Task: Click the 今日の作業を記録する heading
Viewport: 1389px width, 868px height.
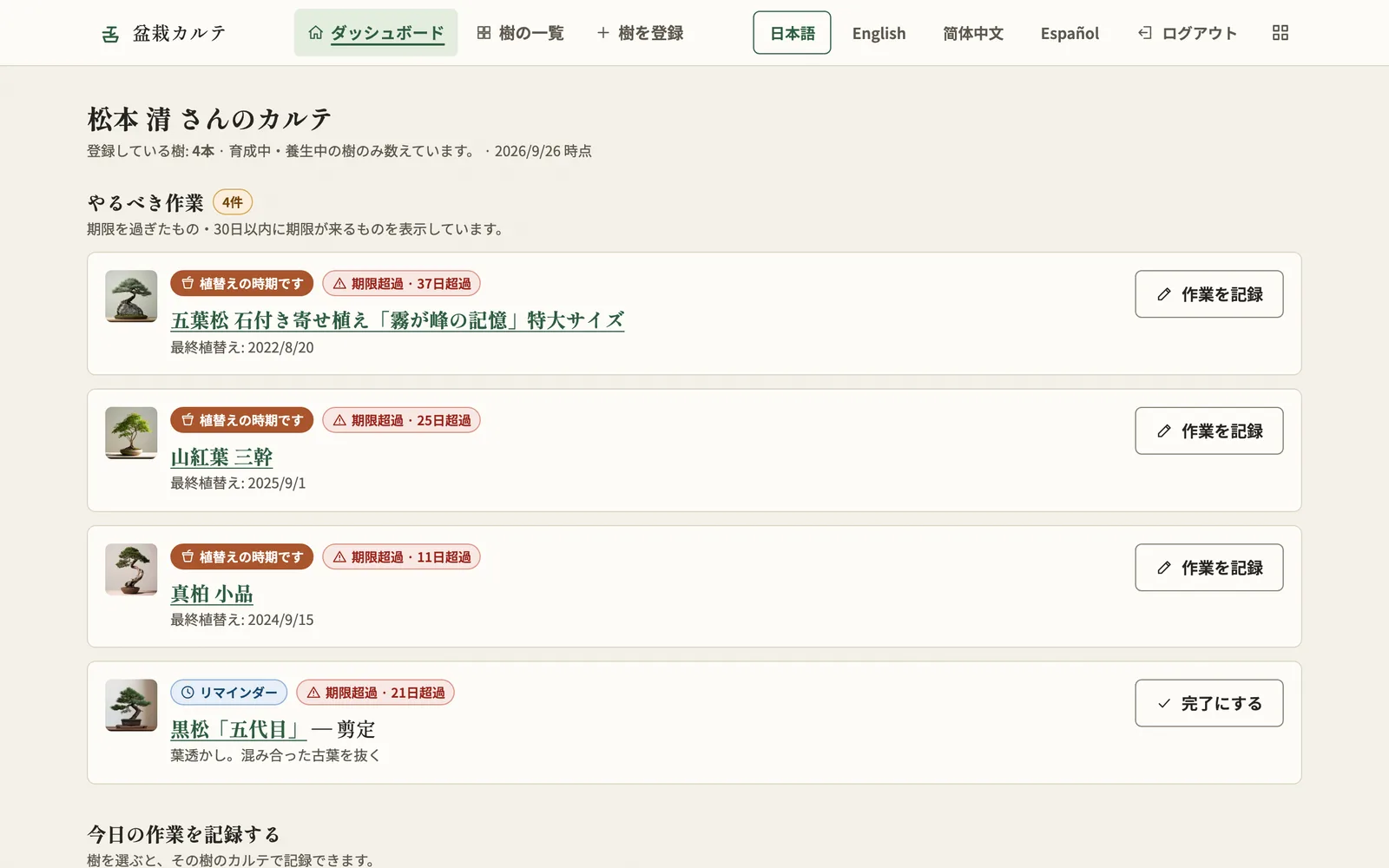Action: click(183, 834)
